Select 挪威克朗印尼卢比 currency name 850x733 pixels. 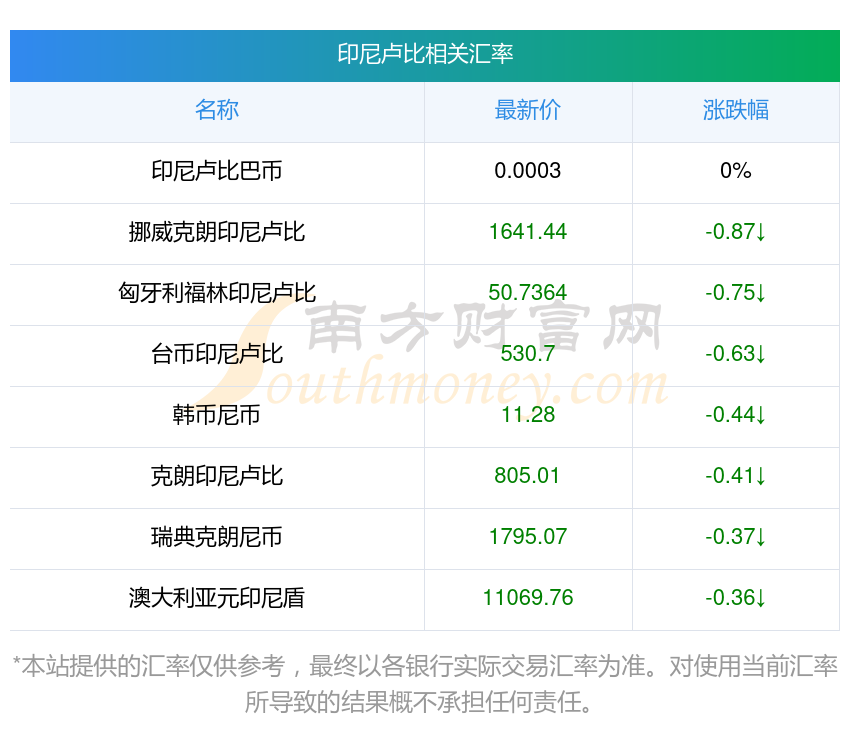pyautogui.click(x=217, y=232)
